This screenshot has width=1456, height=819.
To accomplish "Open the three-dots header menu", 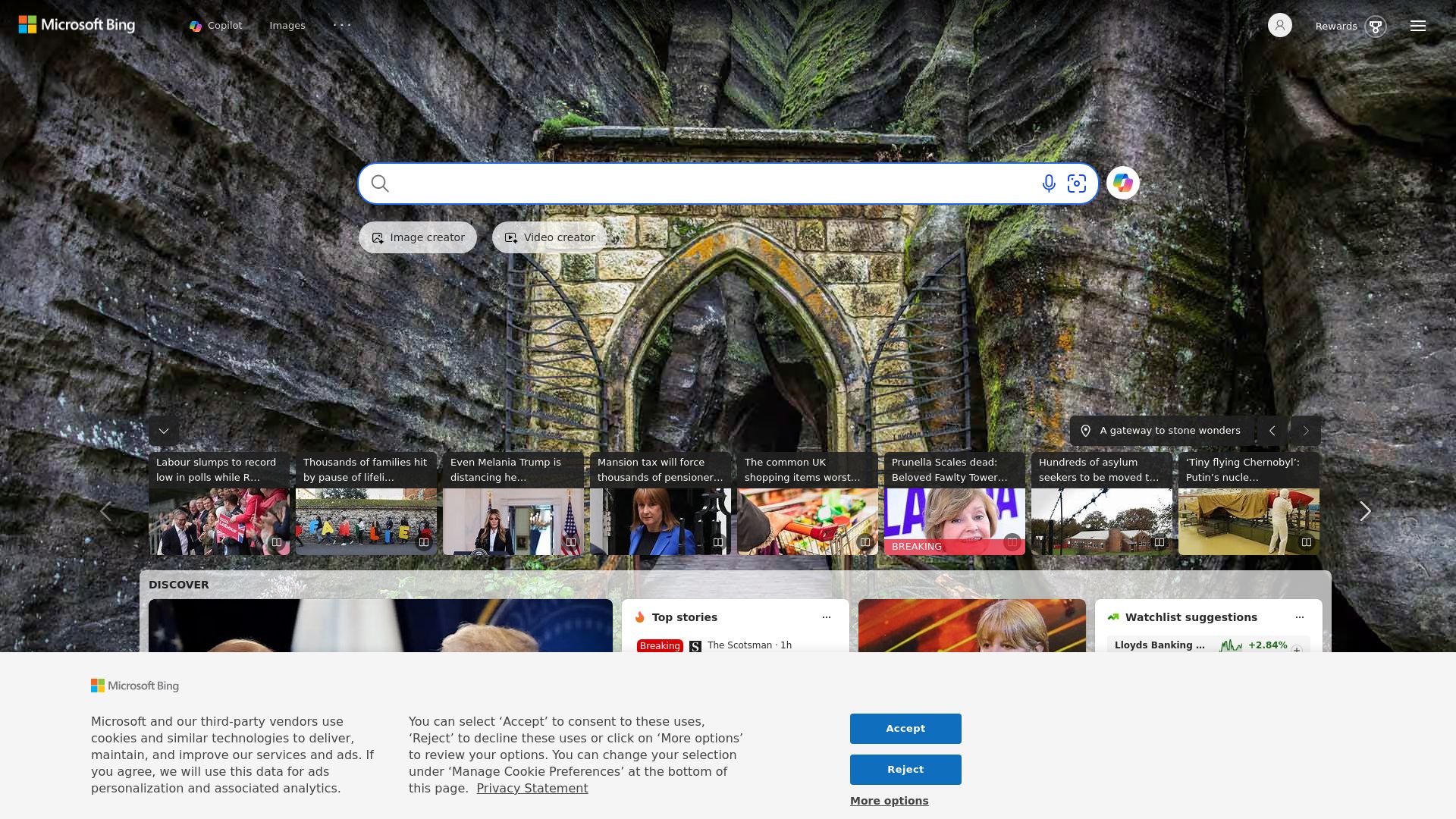I will [342, 25].
